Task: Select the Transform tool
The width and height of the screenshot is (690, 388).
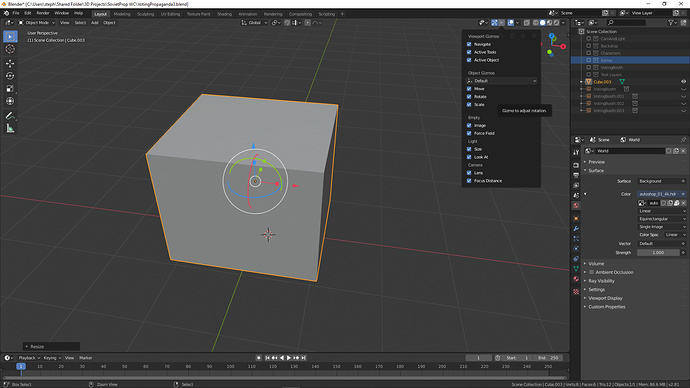Action: coord(10,102)
